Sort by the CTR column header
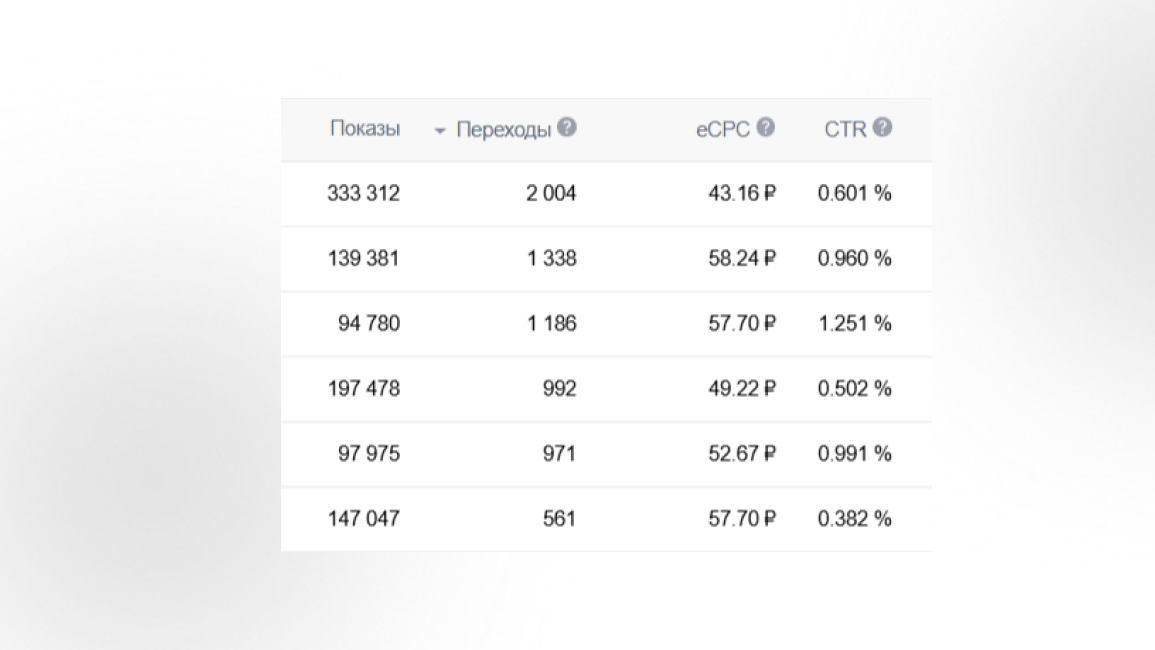Screen dimensions: 1155x650 coord(845,130)
